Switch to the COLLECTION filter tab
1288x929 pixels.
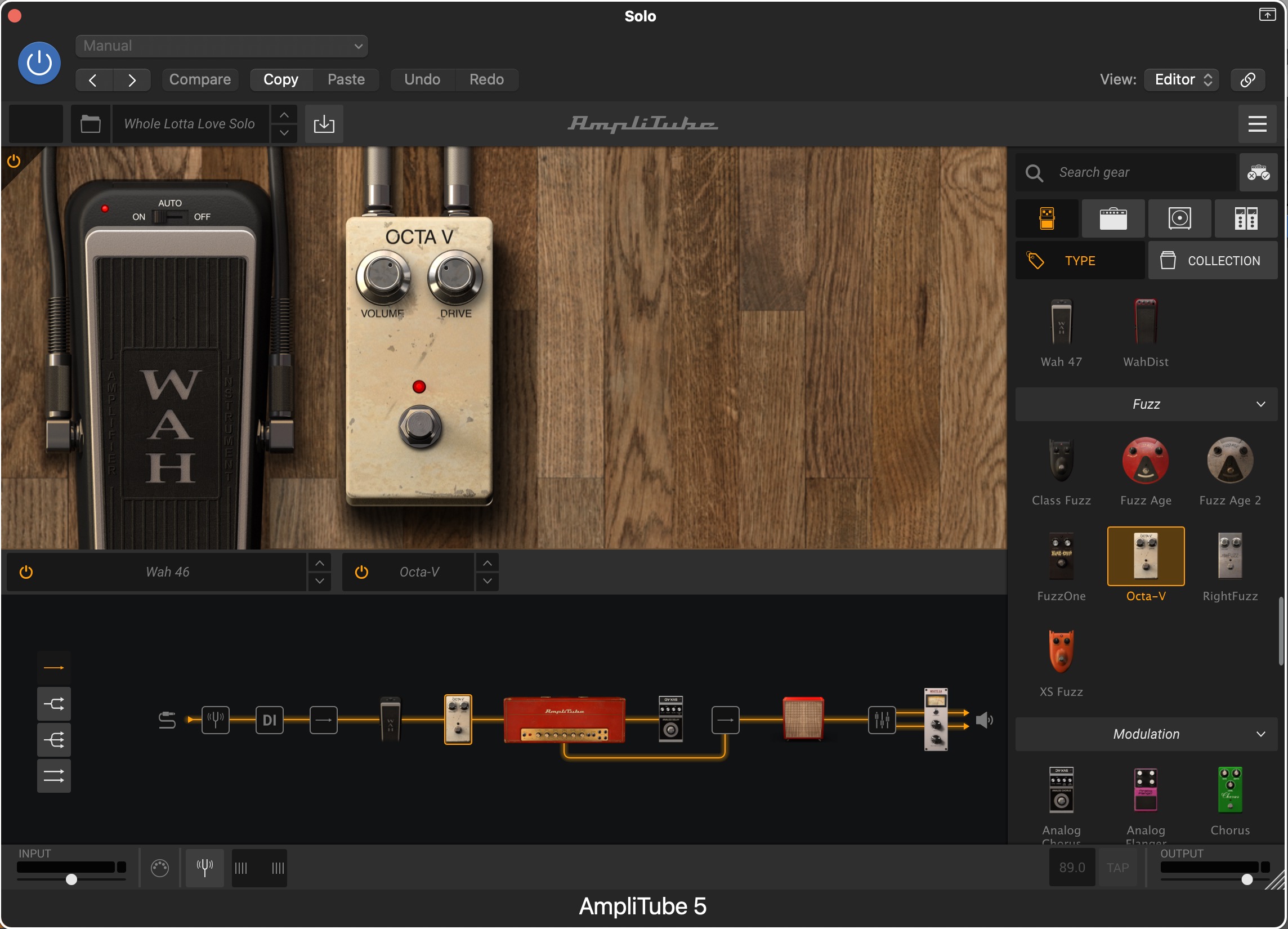point(1213,261)
